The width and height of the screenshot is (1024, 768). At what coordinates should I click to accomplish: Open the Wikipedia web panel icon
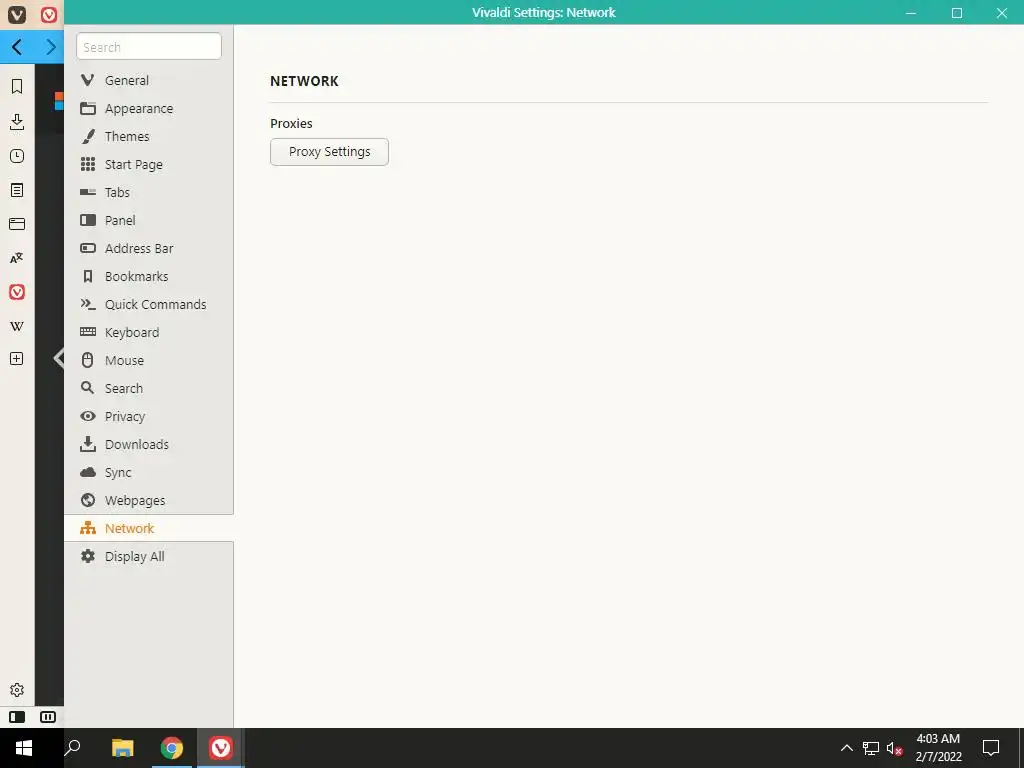click(x=17, y=326)
